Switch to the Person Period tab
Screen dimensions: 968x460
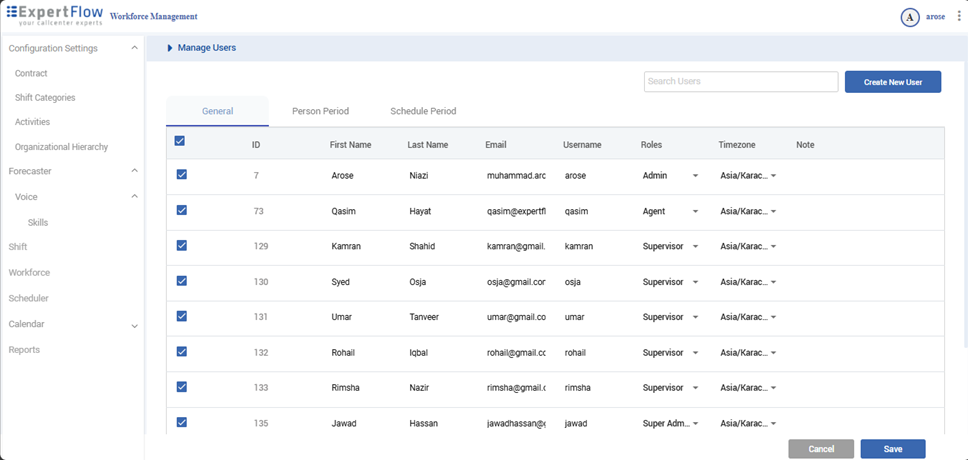click(x=320, y=111)
